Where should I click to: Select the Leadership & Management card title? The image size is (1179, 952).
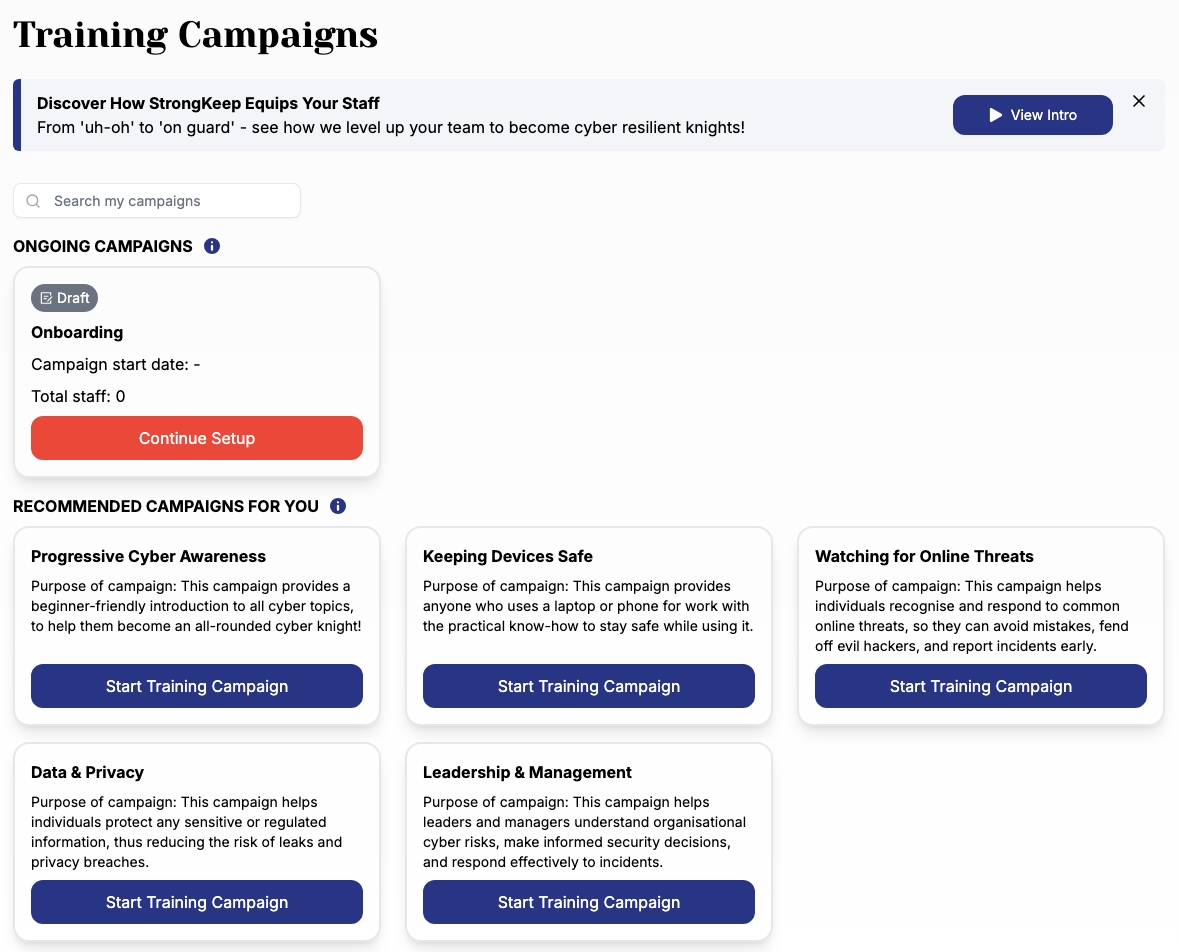click(x=527, y=772)
